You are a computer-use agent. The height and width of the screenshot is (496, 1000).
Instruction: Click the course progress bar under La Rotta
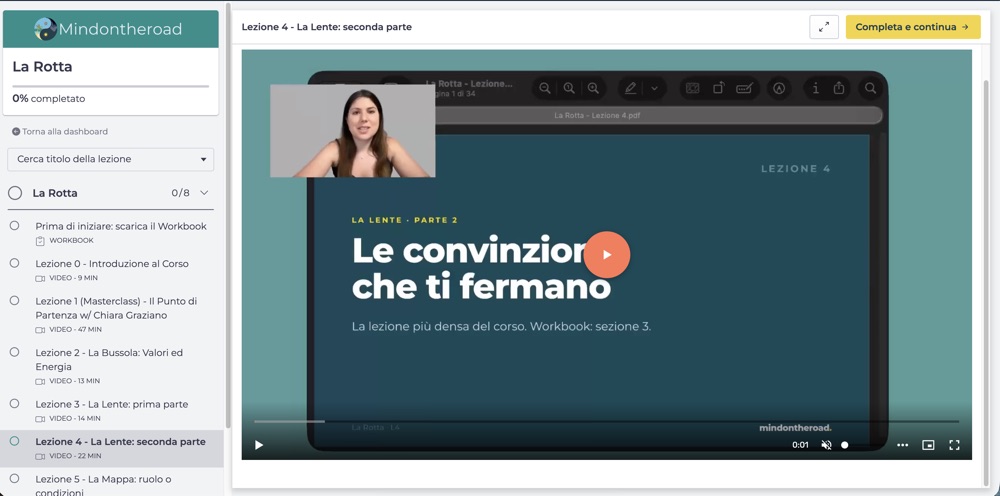pos(110,86)
